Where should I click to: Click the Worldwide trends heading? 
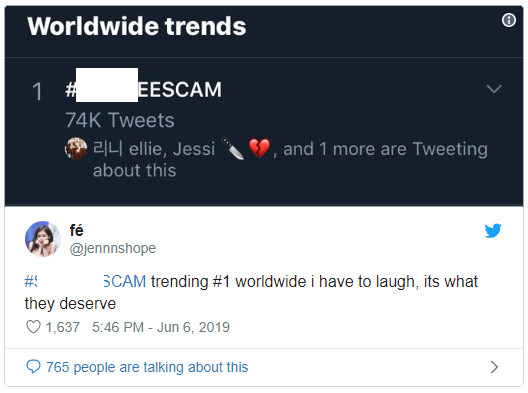137,26
